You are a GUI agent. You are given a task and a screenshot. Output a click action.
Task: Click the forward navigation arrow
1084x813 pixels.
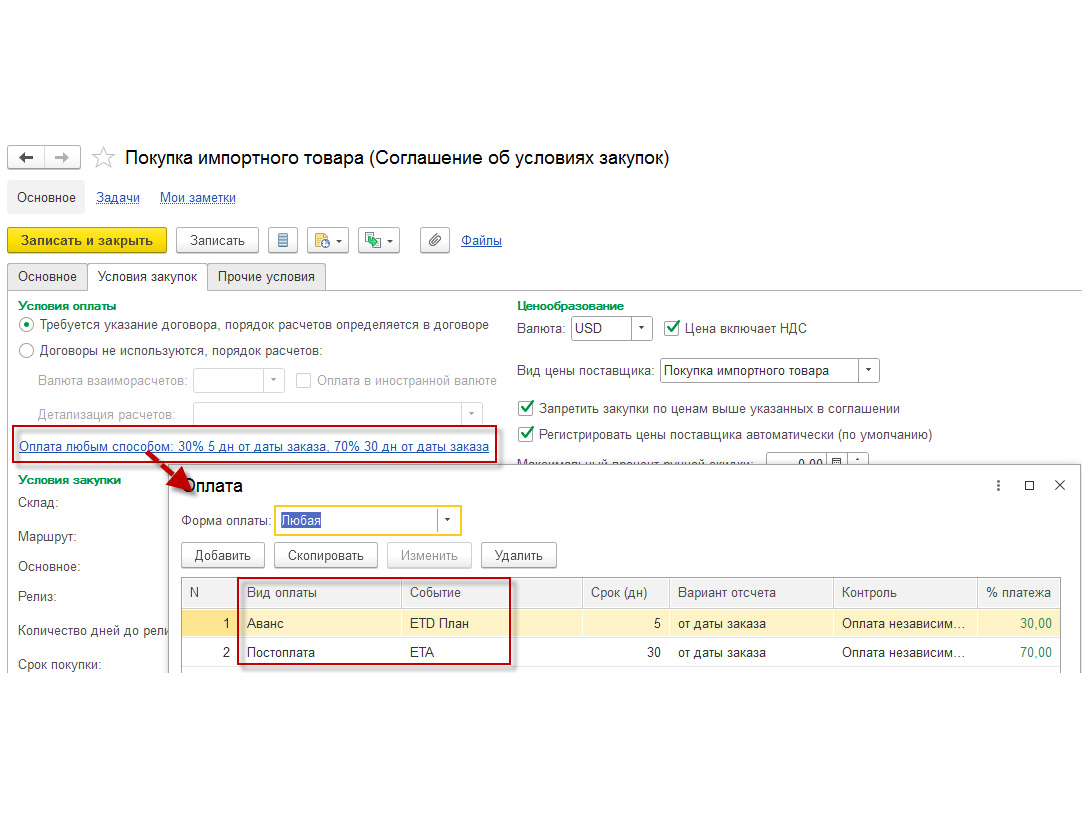pos(62,158)
